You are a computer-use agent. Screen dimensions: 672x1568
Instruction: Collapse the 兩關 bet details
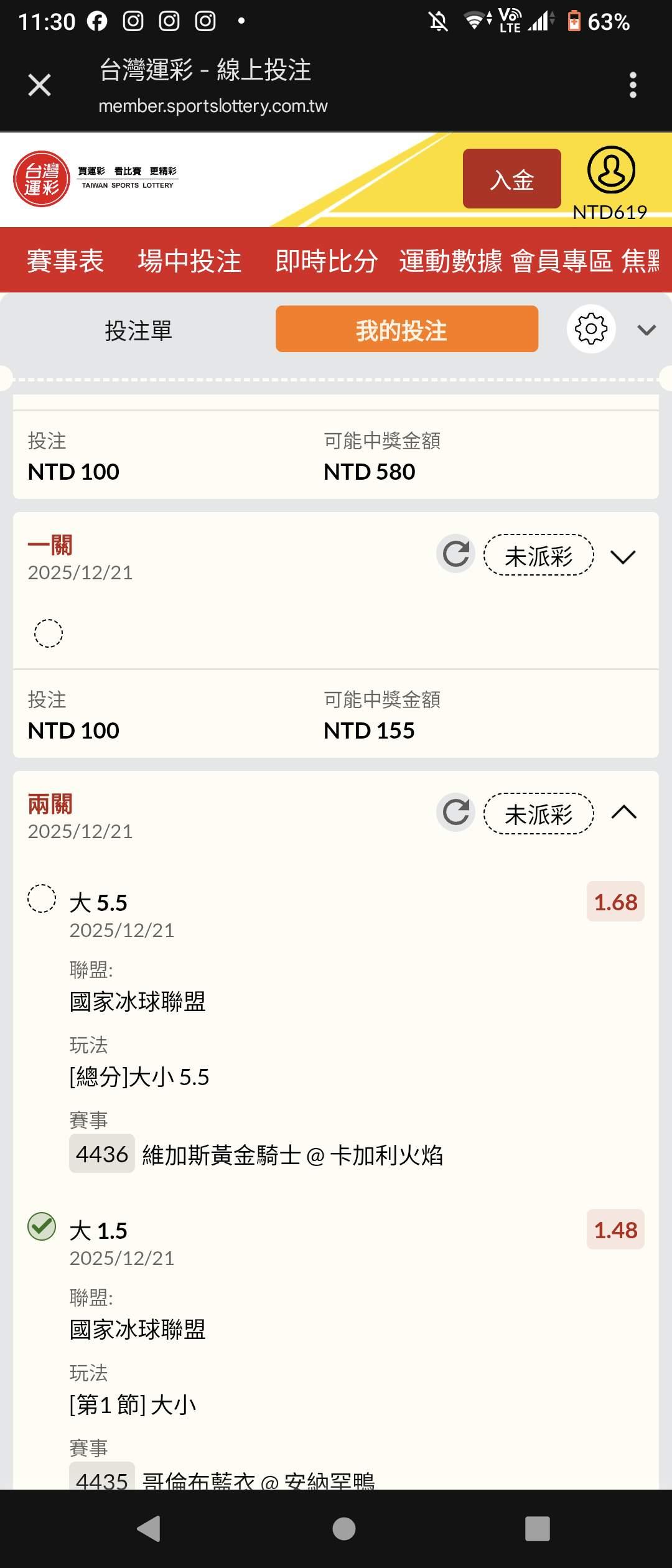tap(623, 813)
